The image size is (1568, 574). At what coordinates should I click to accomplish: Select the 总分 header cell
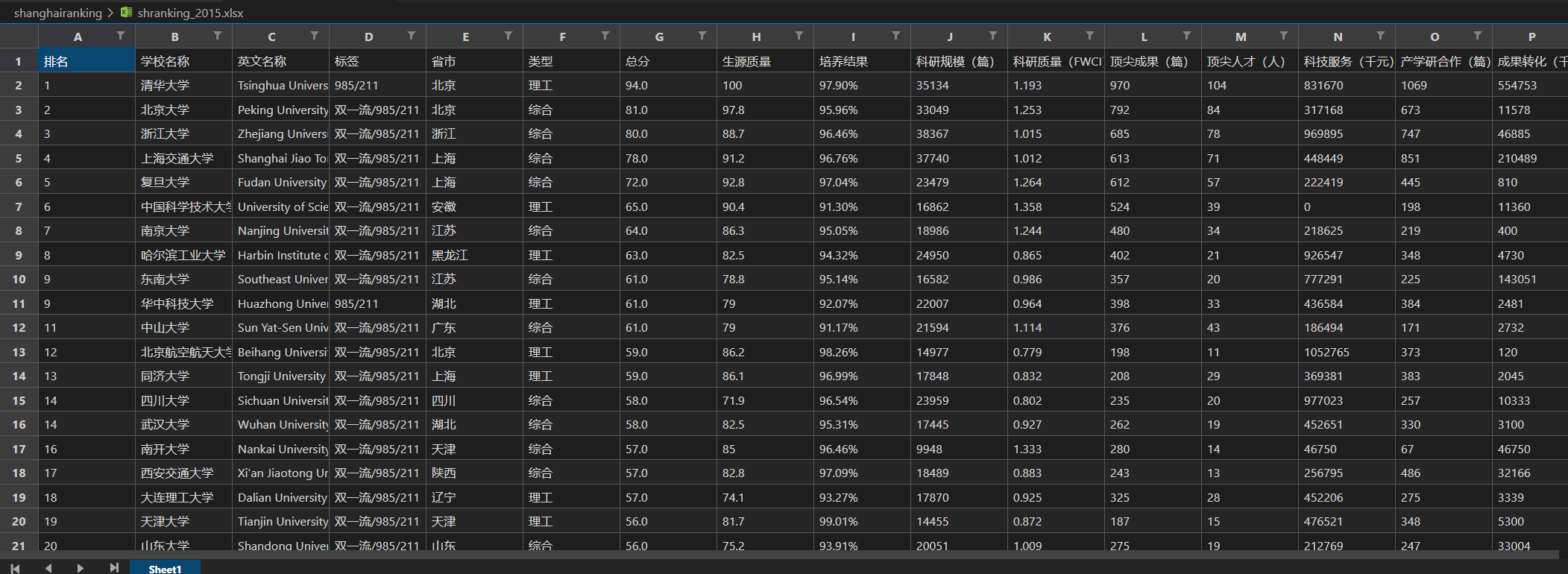click(x=668, y=61)
